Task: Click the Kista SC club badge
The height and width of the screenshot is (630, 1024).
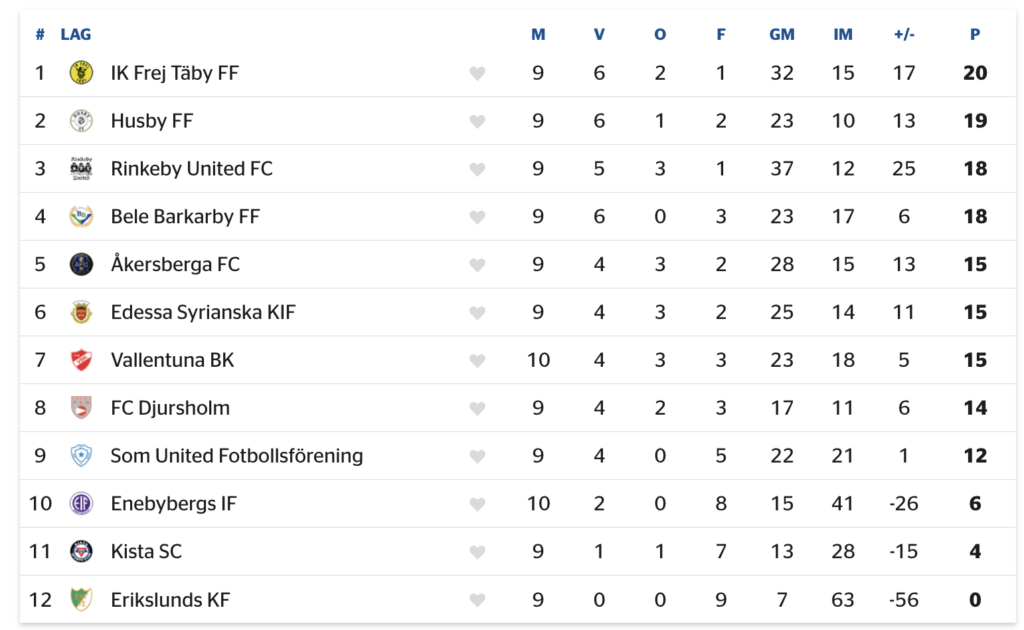Action: [x=81, y=552]
